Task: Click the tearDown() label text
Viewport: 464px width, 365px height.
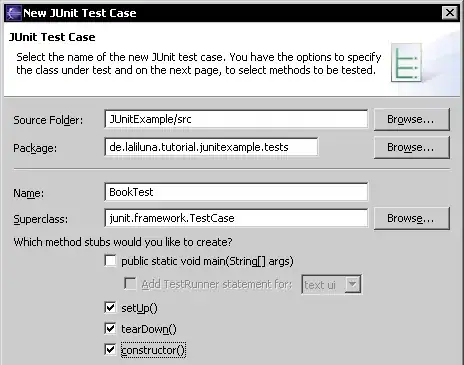Action: (x=149, y=329)
